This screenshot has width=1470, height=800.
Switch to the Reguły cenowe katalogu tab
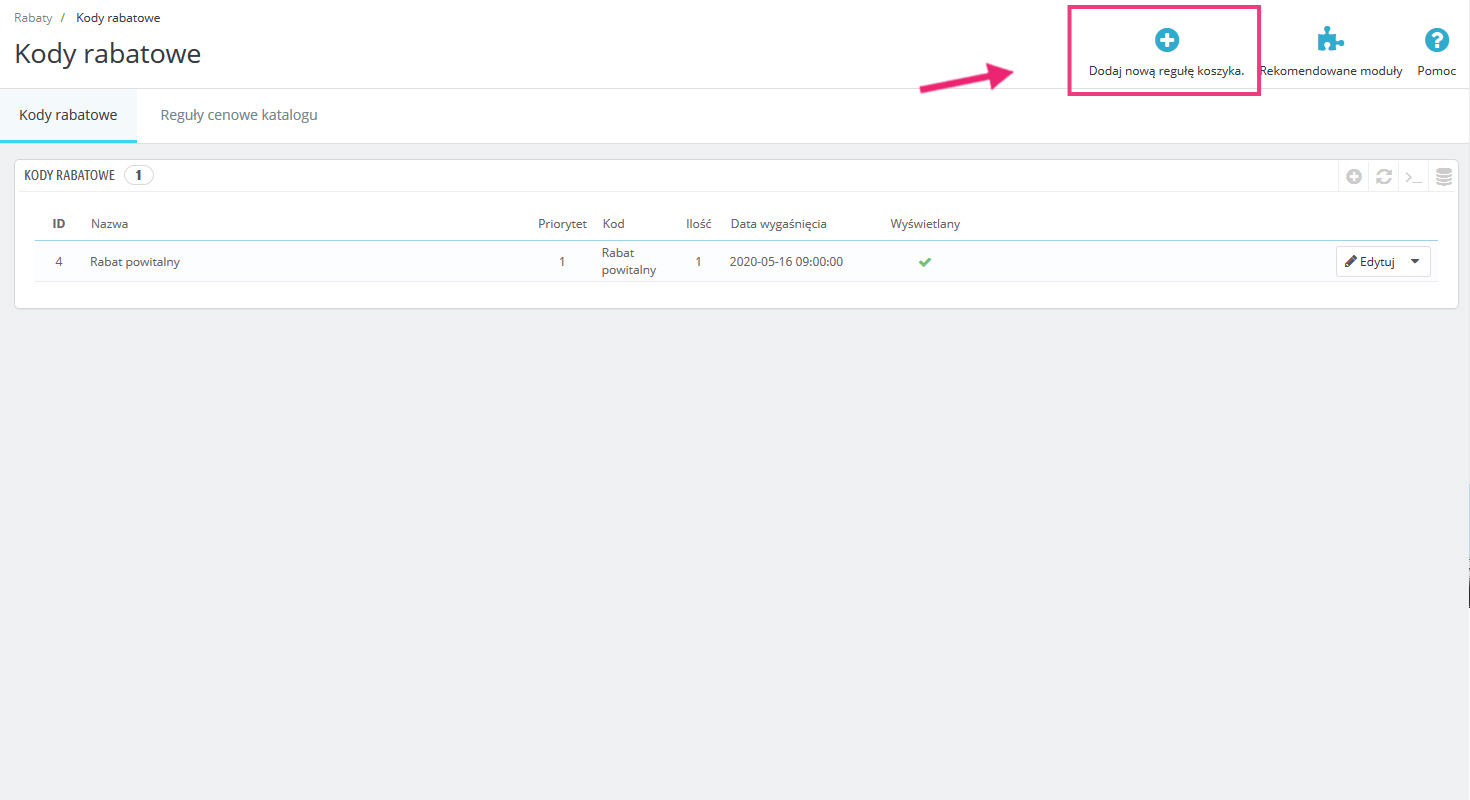(x=239, y=115)
